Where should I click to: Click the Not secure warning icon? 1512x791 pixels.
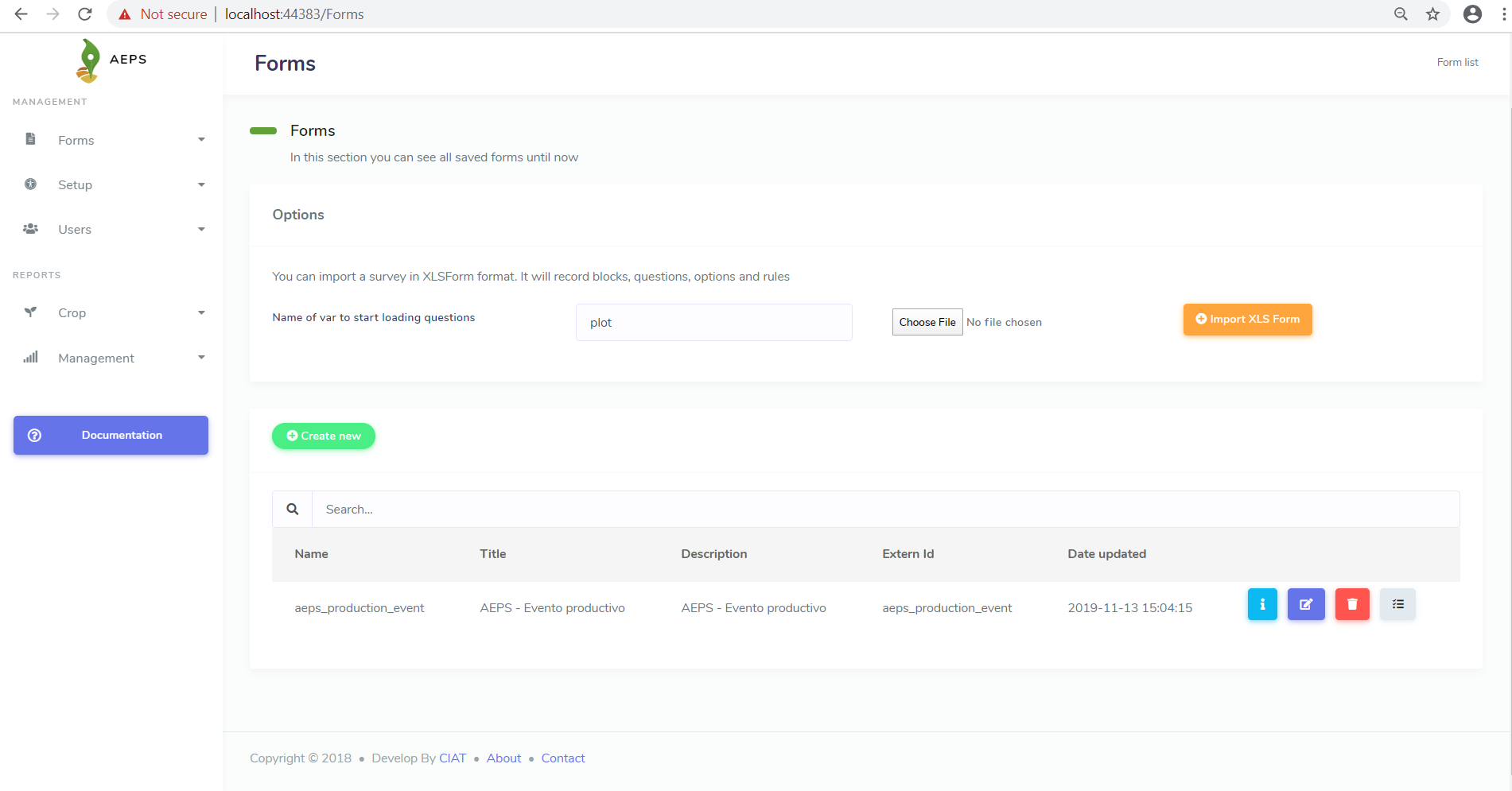pos(125,14)
